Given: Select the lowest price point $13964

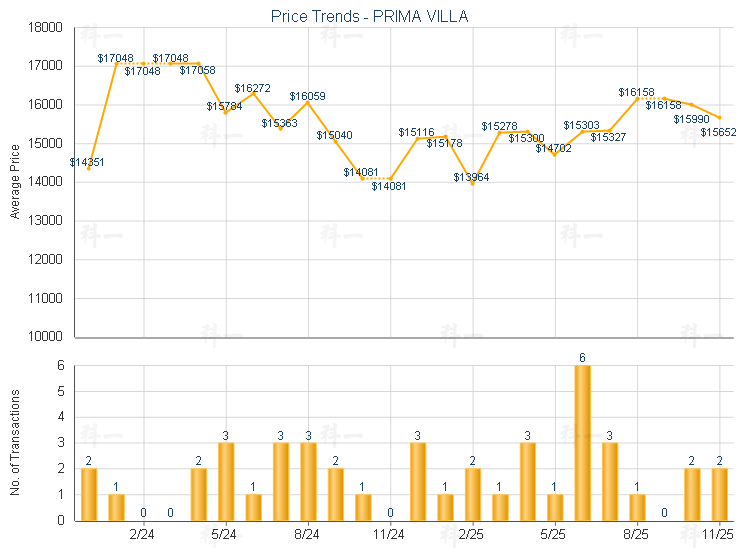Looking at the screenshot, I should click(473, 183).
